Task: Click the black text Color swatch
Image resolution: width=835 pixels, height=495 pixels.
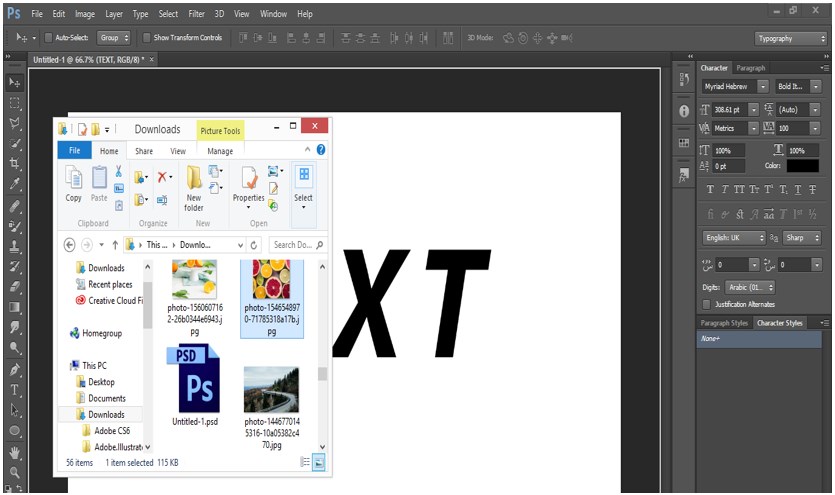Action: (803, 166)
